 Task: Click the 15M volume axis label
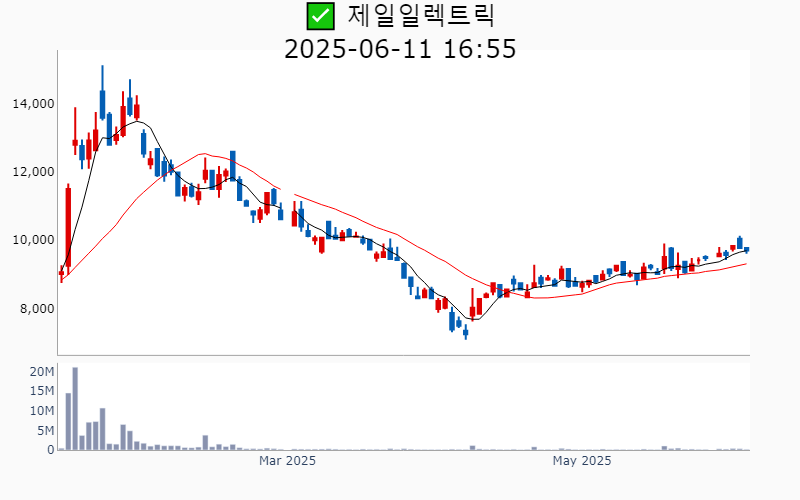(42, 391)
